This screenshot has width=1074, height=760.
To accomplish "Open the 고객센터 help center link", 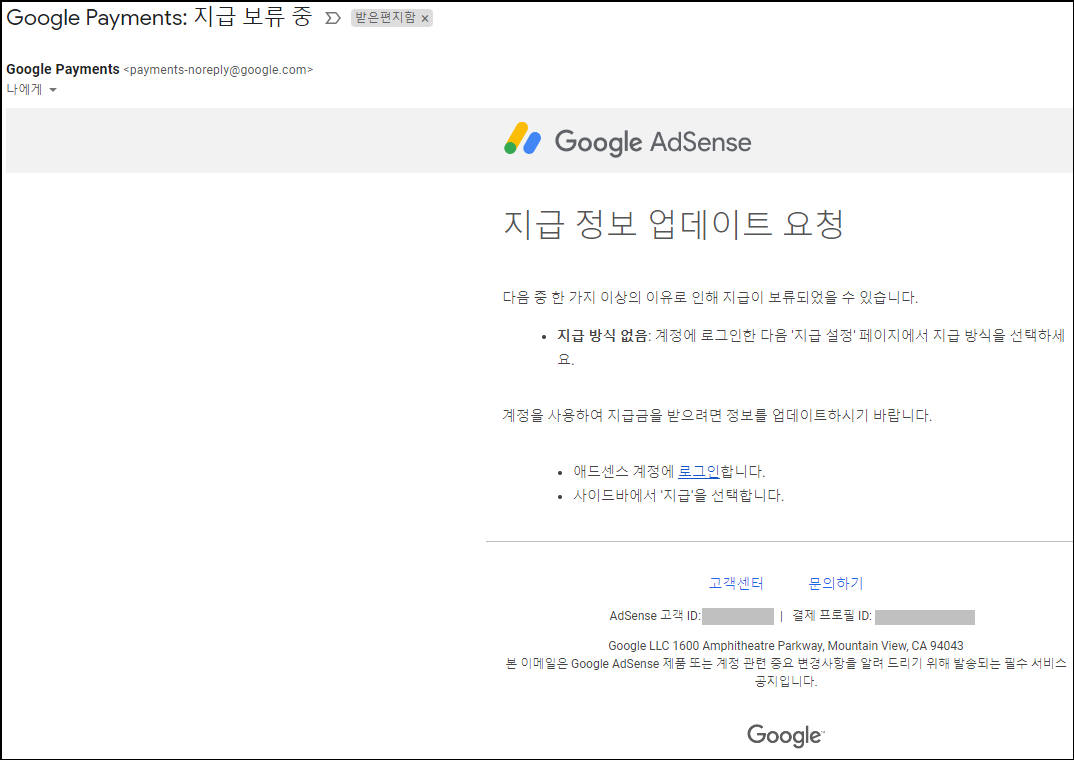I will pos(736,583).
